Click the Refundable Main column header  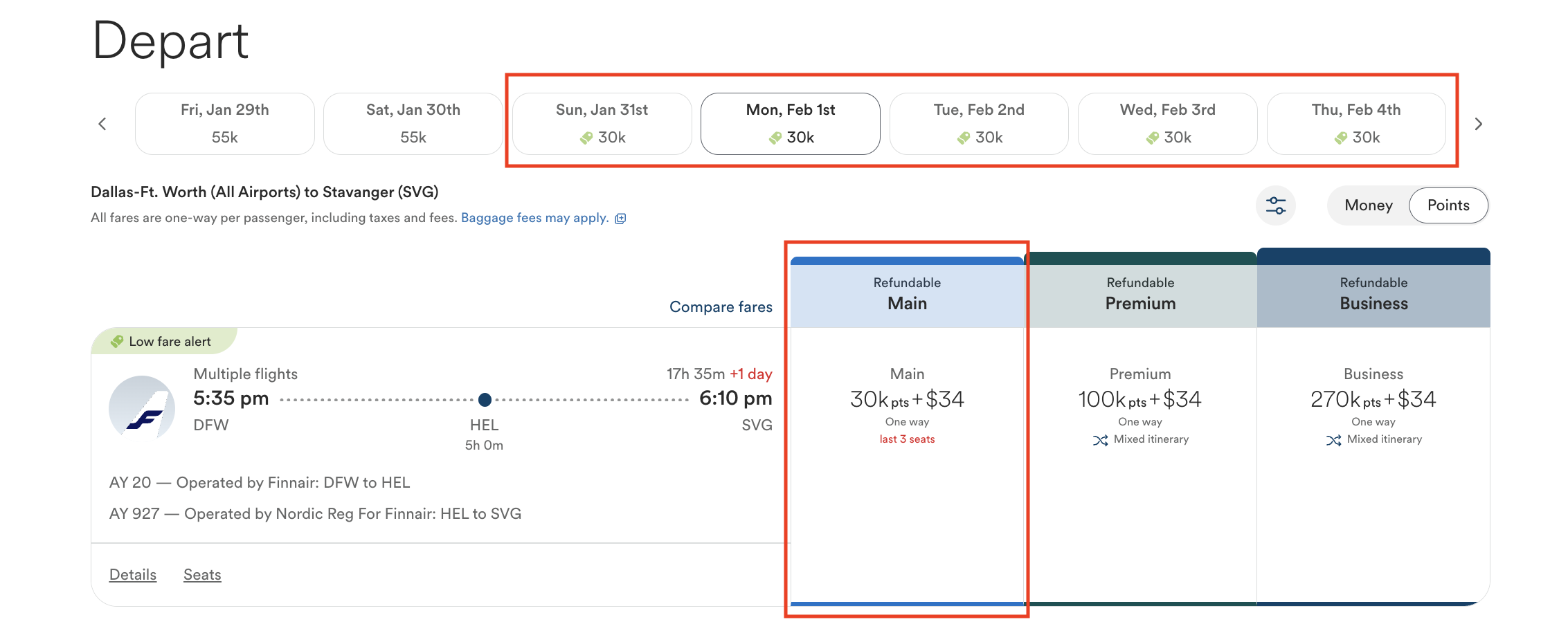click(x=907, y=293)
